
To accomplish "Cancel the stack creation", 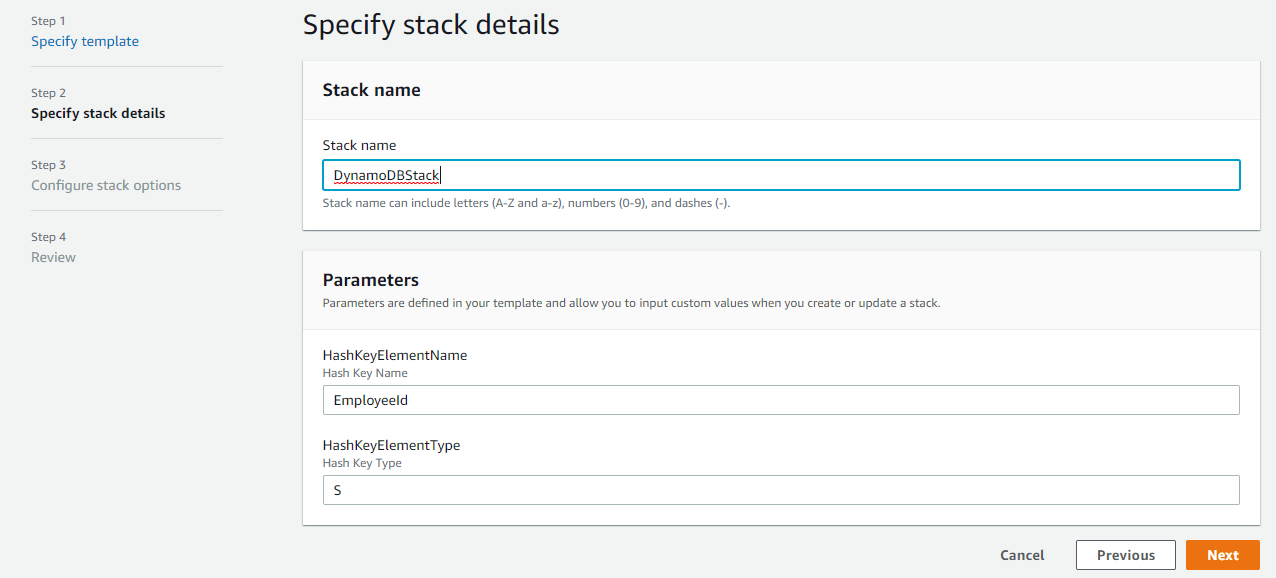I will coord(1022,555).
